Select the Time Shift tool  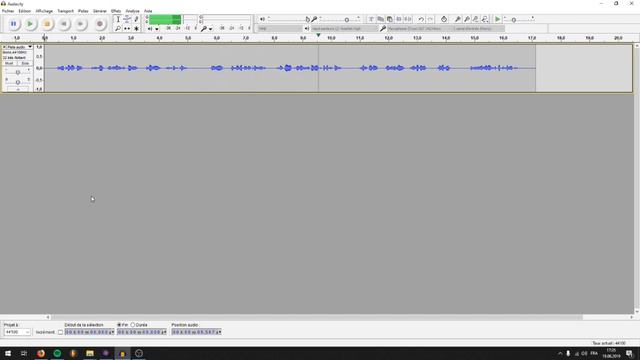click(x=127, y=29)
